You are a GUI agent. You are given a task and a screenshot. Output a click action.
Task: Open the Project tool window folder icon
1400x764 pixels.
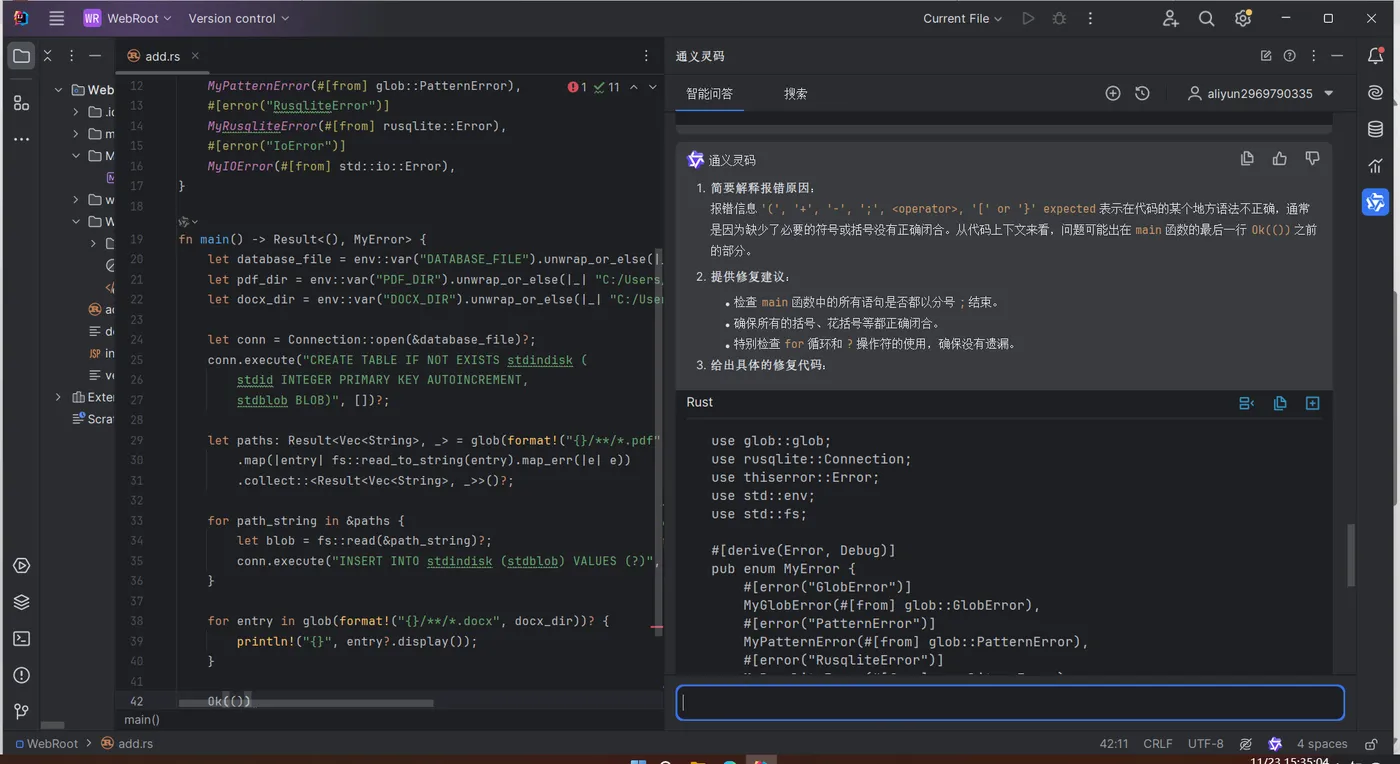21,56
